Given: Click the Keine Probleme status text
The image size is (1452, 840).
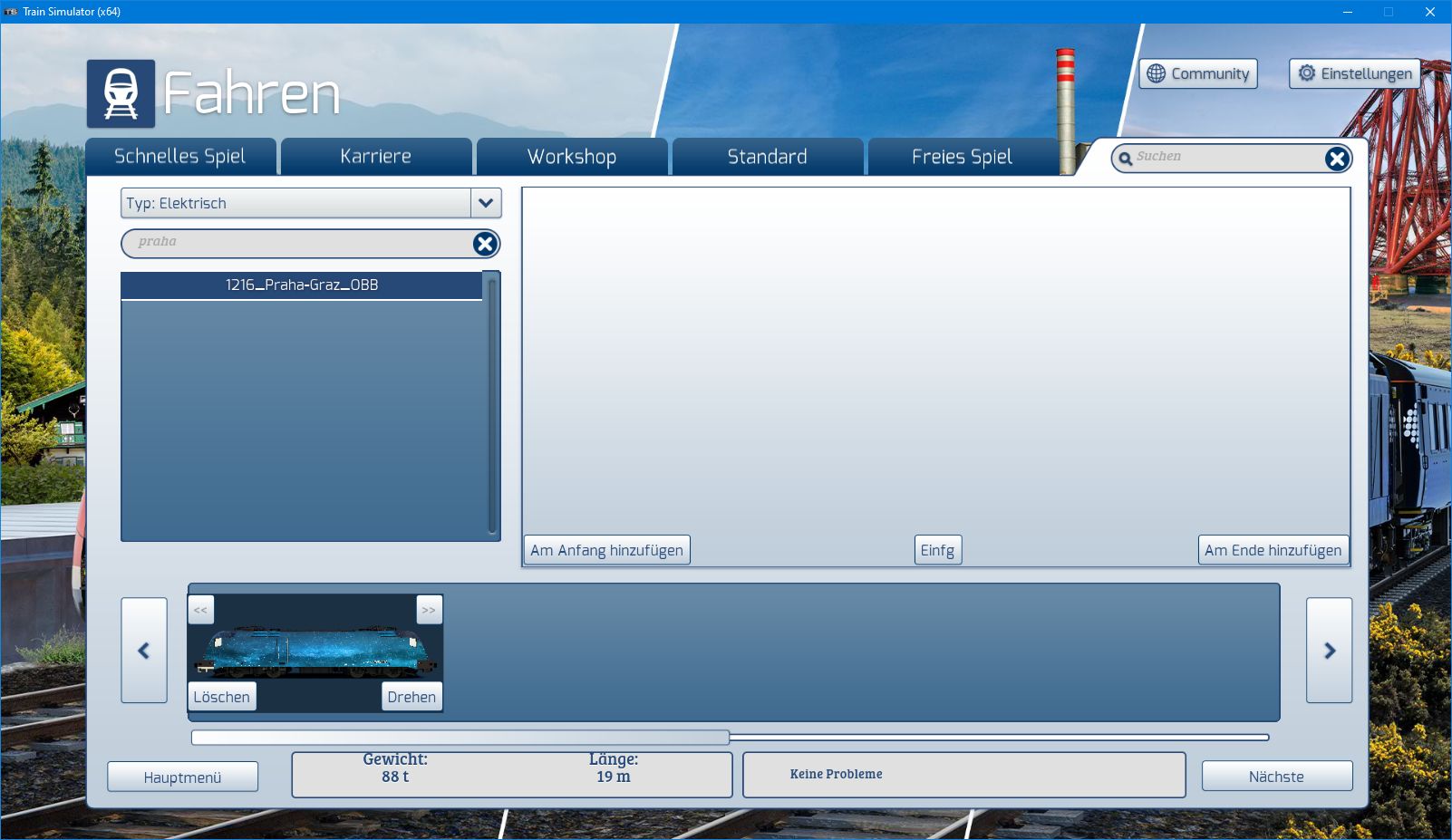Looking at the screenshot, I should coord(836,774).
